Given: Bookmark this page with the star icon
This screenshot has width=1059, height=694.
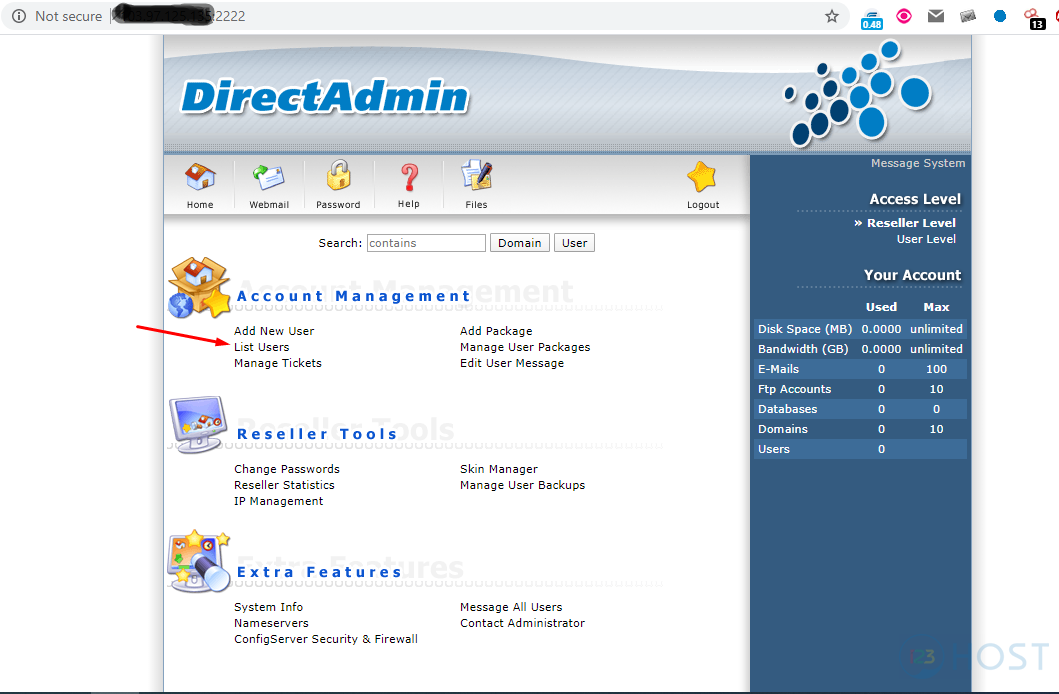Looking at the screenshot, I should point(831,16).
